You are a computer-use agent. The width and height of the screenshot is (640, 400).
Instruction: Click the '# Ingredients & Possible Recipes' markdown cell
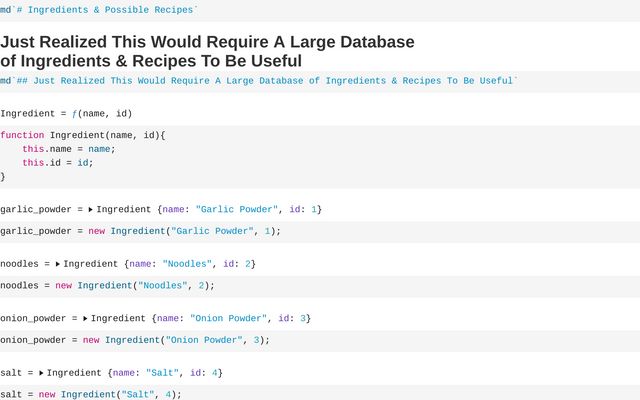[100, 8]
